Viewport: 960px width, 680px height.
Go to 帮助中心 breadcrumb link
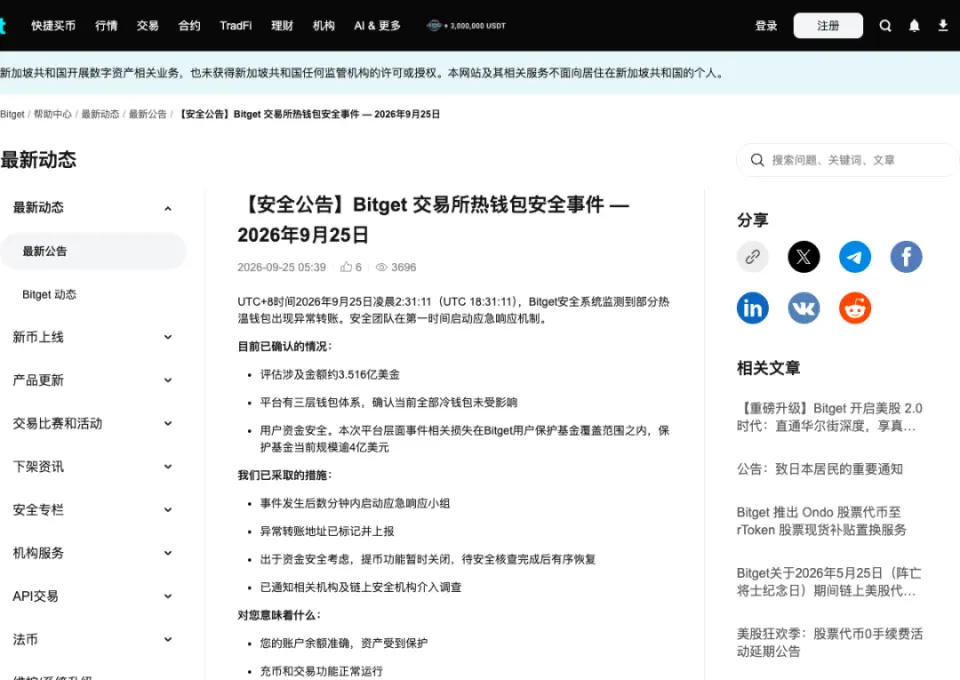53,114
